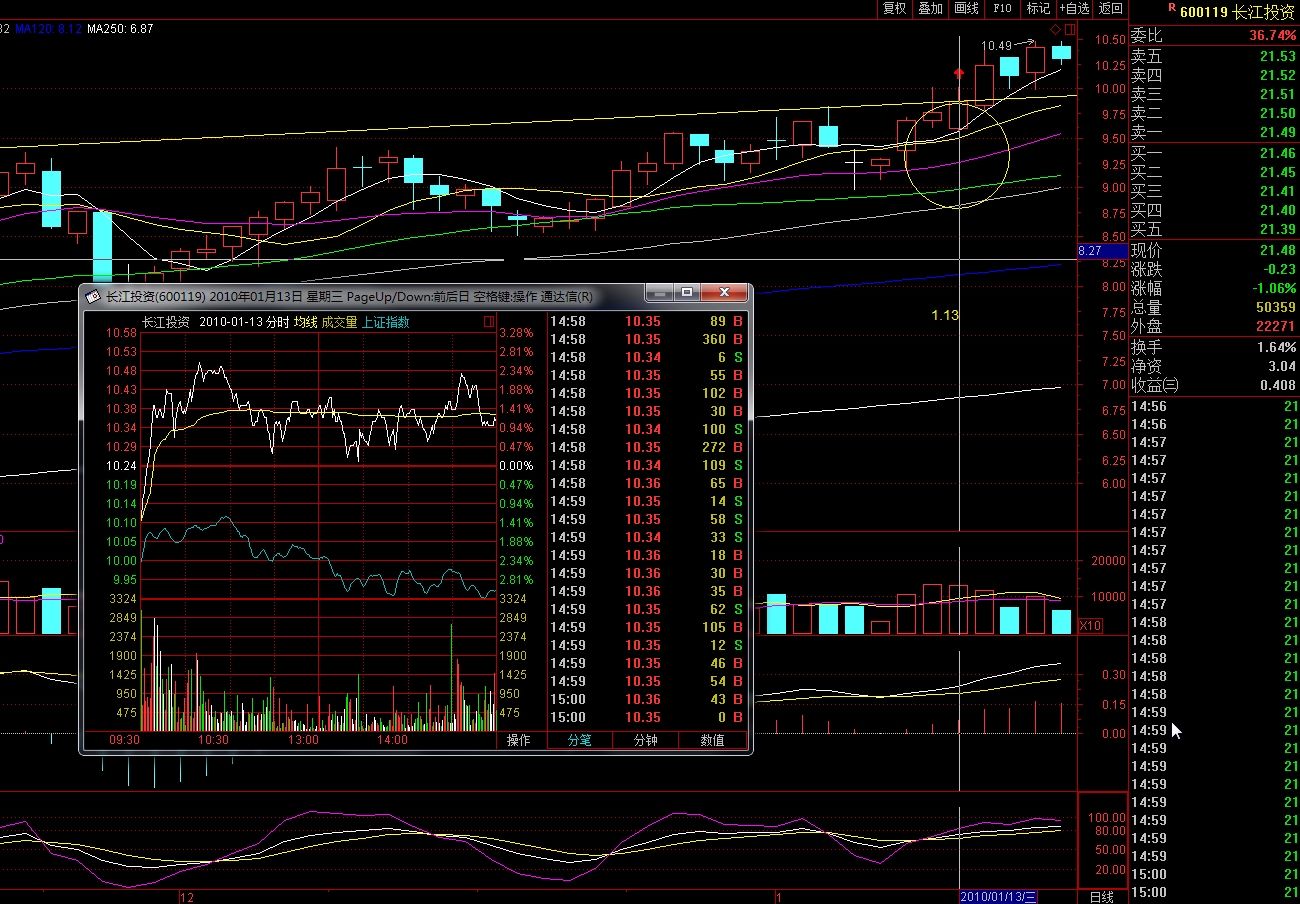Switch to the 分笔 tab
The width and height of the screenshot is (1300, 904).
pyautogui.click(x=579, y=740)
